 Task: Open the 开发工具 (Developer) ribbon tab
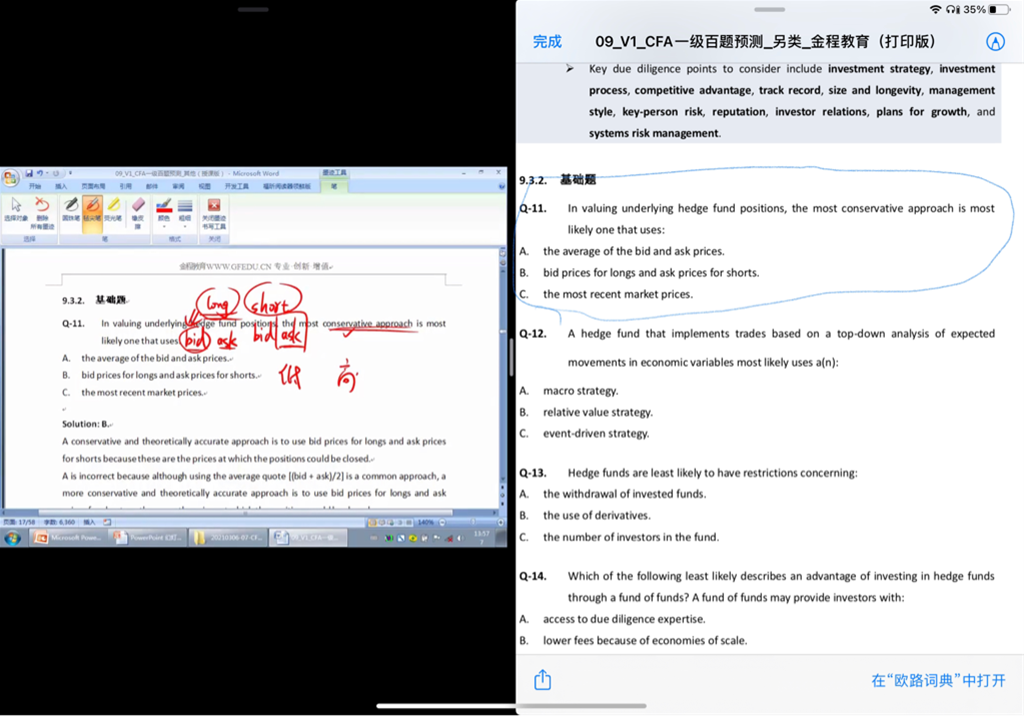(x=236, y=186)
